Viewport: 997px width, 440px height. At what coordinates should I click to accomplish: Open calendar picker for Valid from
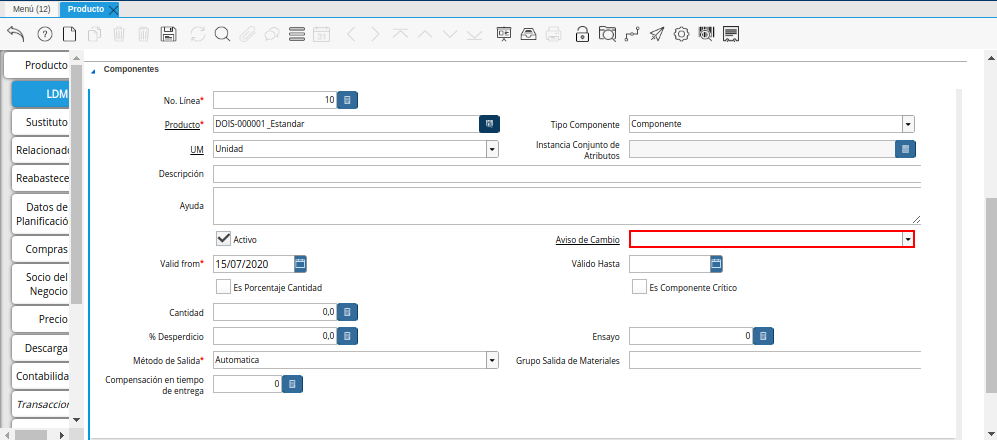300,264
